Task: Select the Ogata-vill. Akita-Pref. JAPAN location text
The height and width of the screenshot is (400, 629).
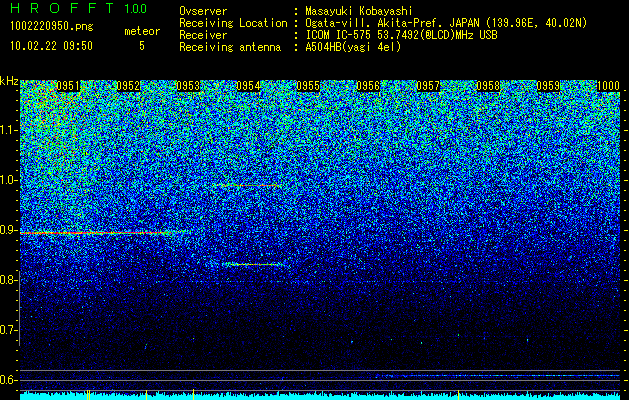Action: pyautogui.click(x=446, y=23)
